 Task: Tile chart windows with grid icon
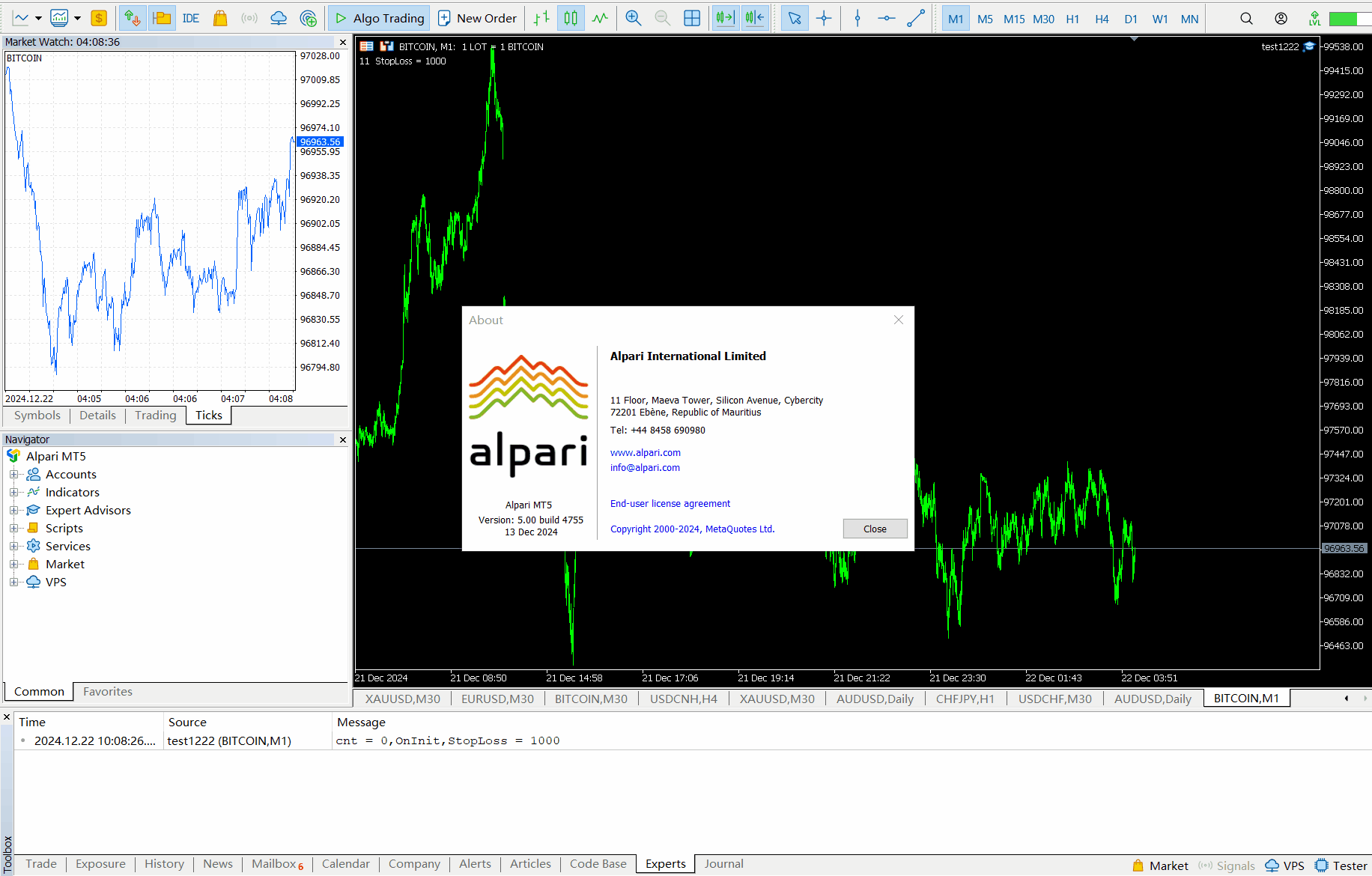[692, 18]
